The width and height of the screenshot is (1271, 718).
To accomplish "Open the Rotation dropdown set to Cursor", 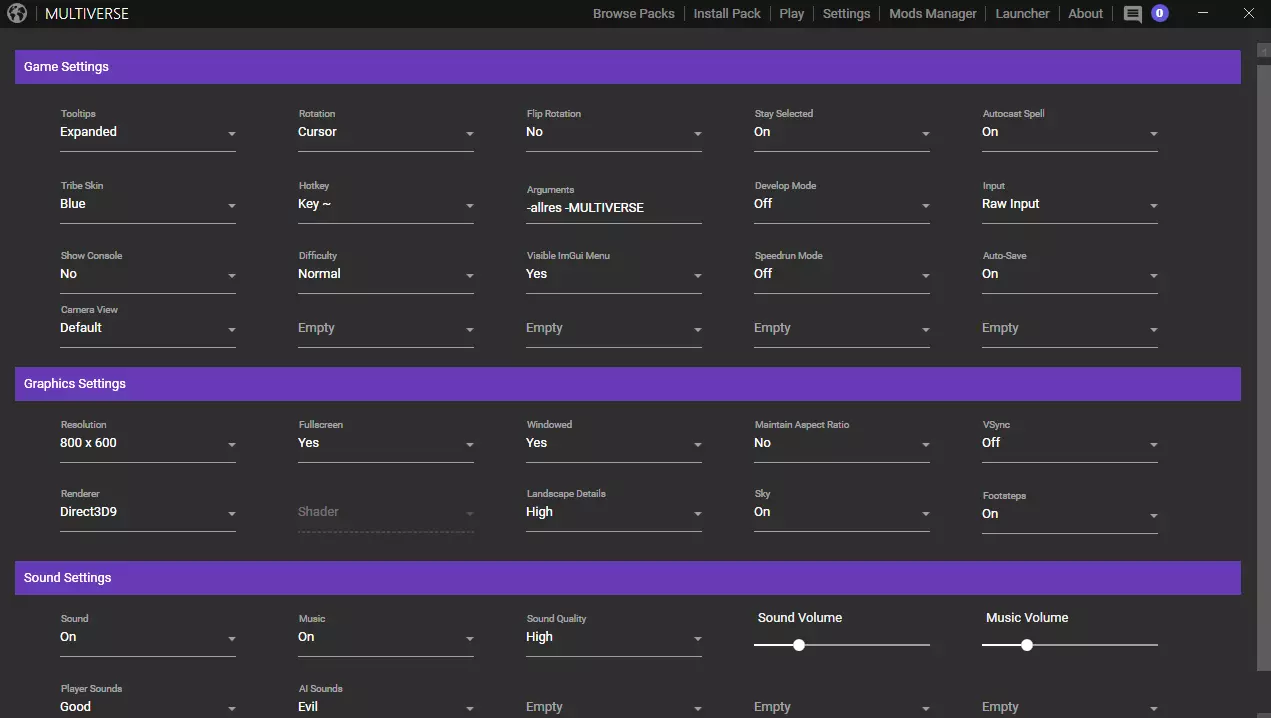I will [x=386, y=132].
